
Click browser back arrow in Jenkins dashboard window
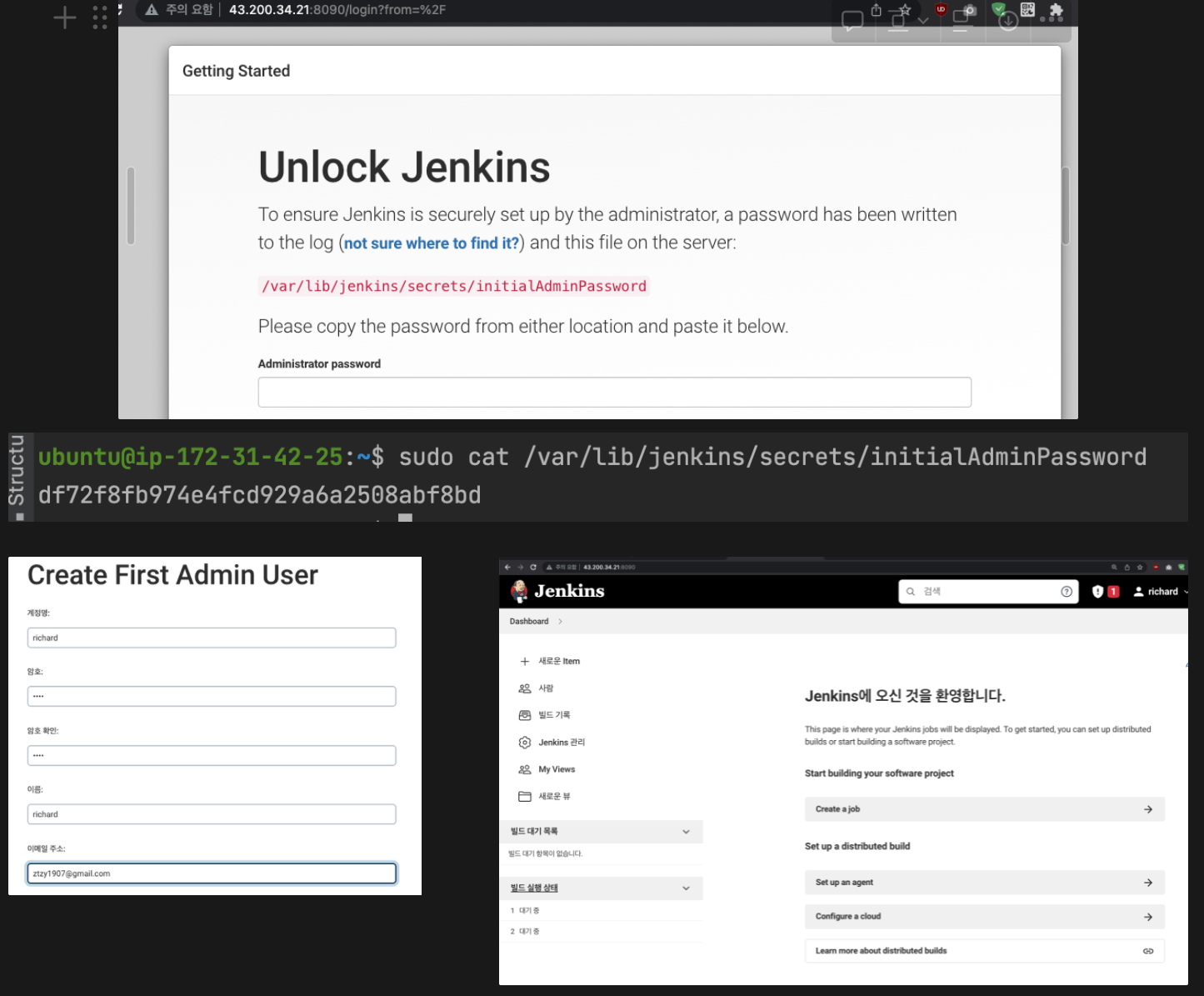pyautogui.click(x=507, y=567)
